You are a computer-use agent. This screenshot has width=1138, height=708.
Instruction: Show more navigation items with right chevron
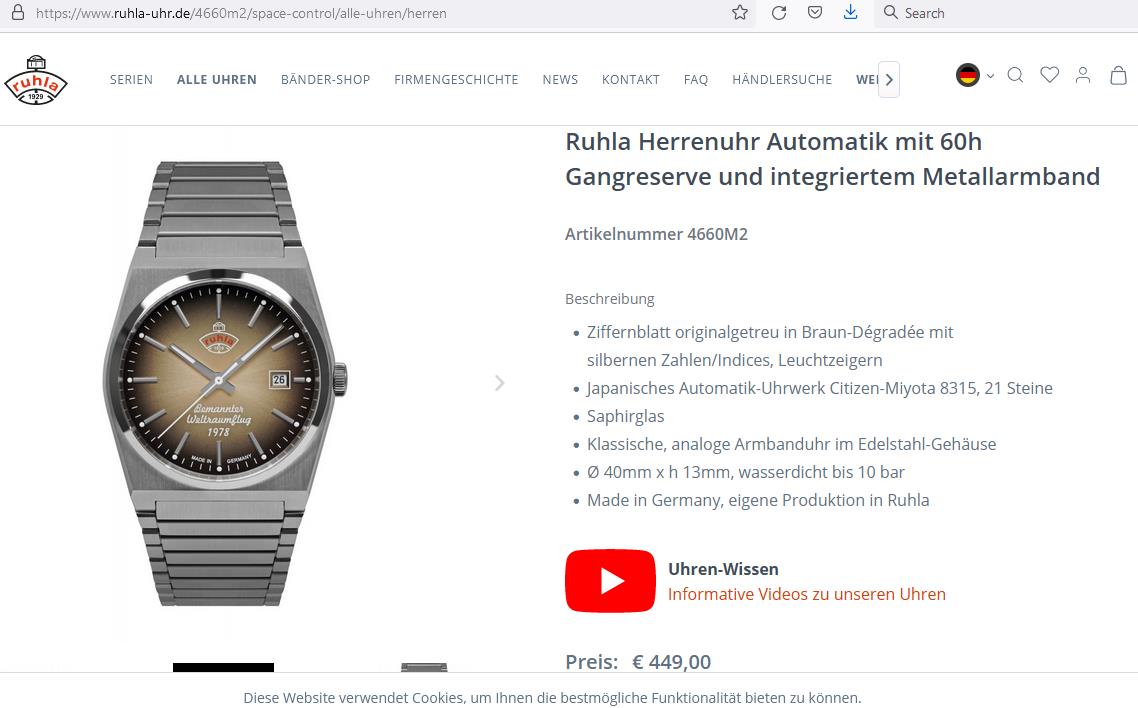(x=889, y=80)
